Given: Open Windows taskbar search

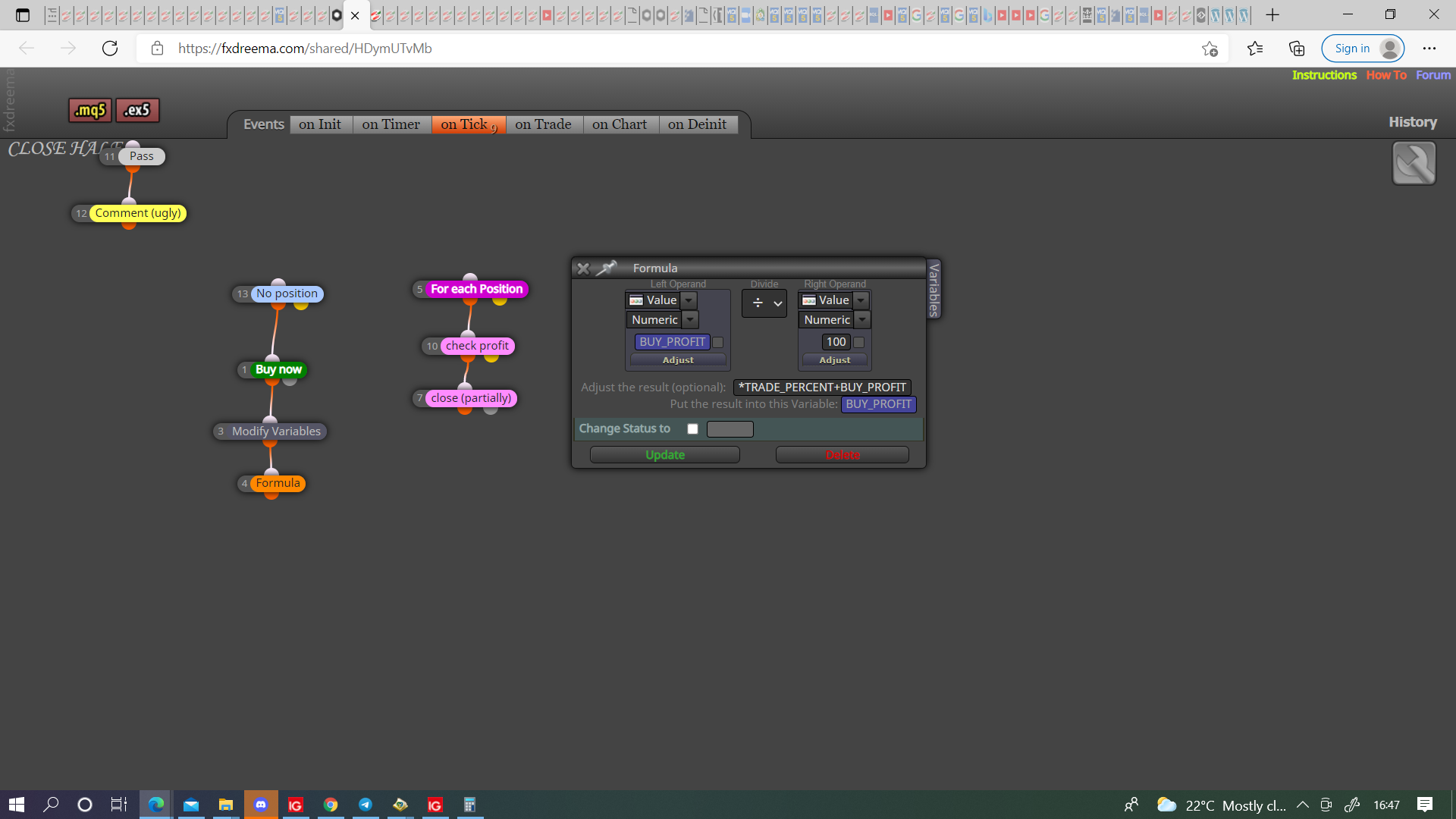Looking at the screenshot, I should coord(51,805).
